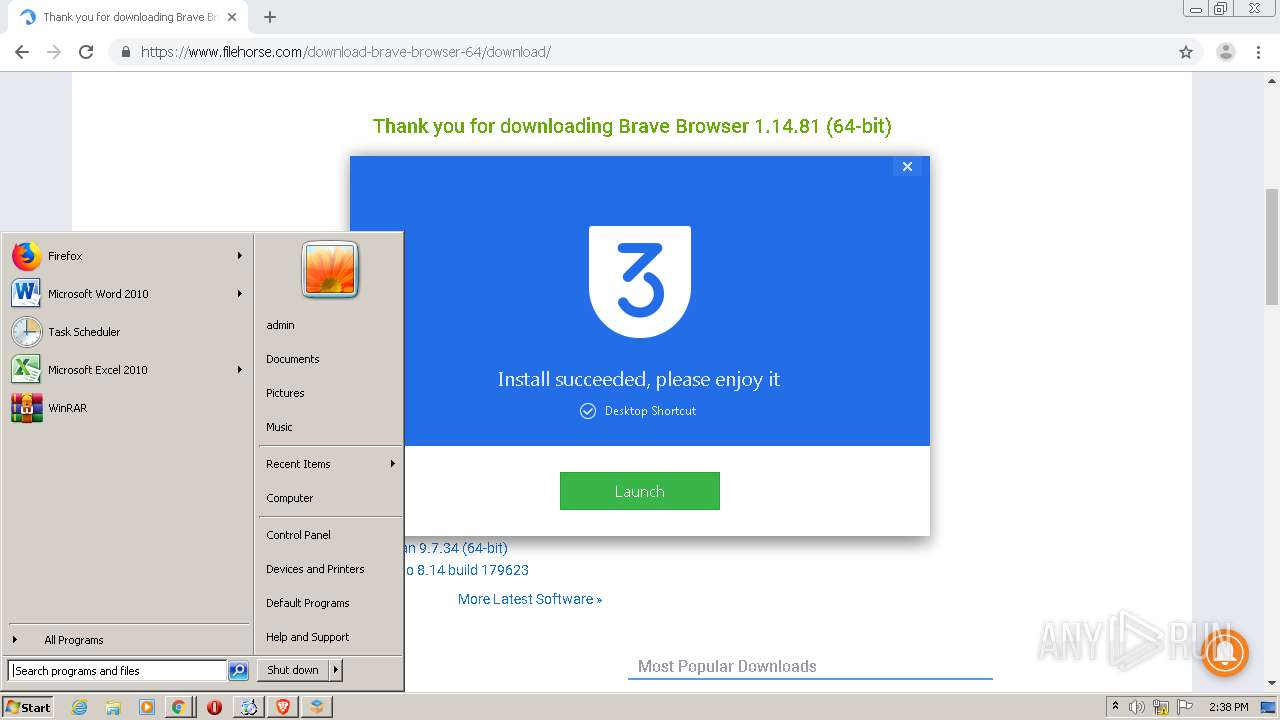Click the Chrome address bar URL

(x=346, y=52)
